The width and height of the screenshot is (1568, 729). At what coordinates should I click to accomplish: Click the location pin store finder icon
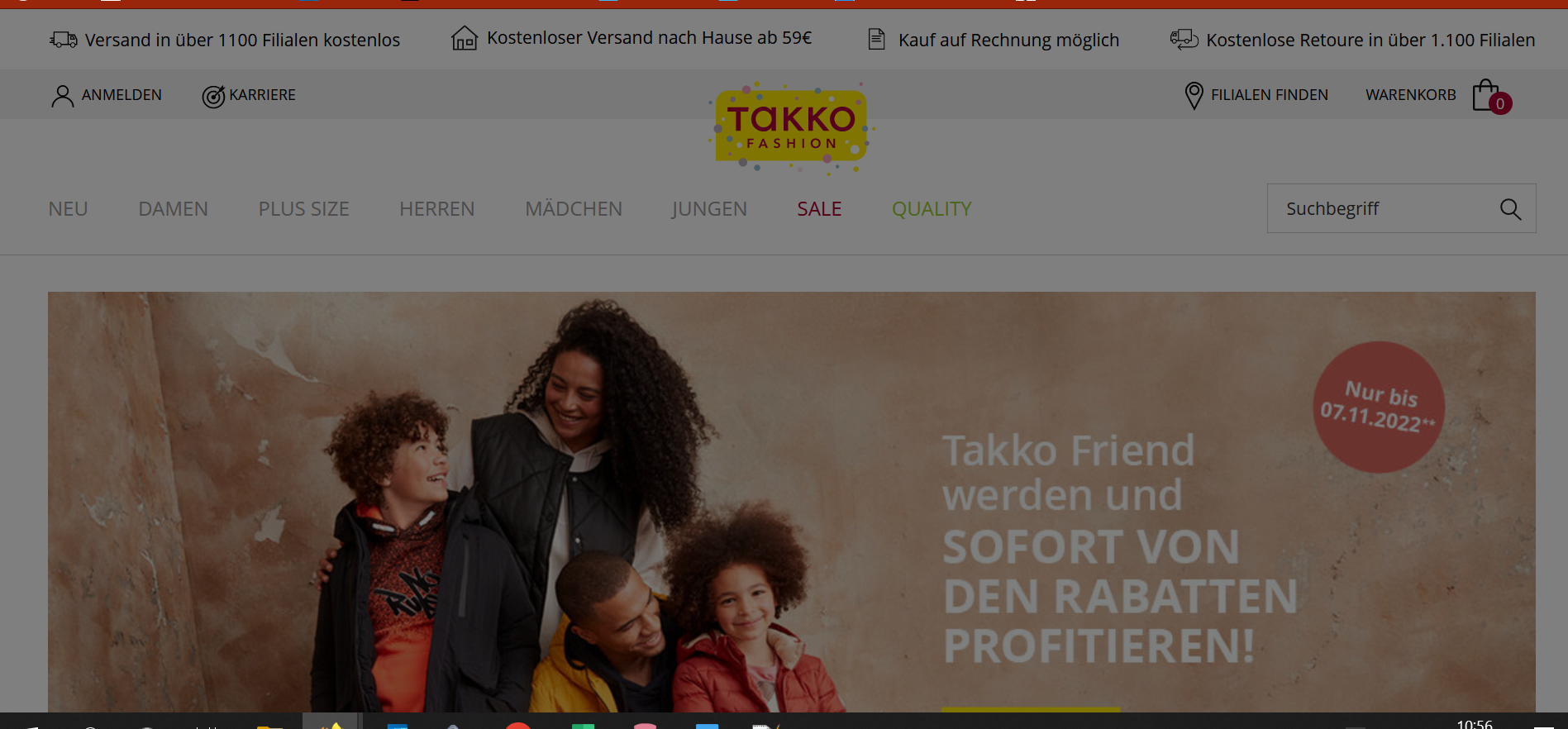(1194, 96)
